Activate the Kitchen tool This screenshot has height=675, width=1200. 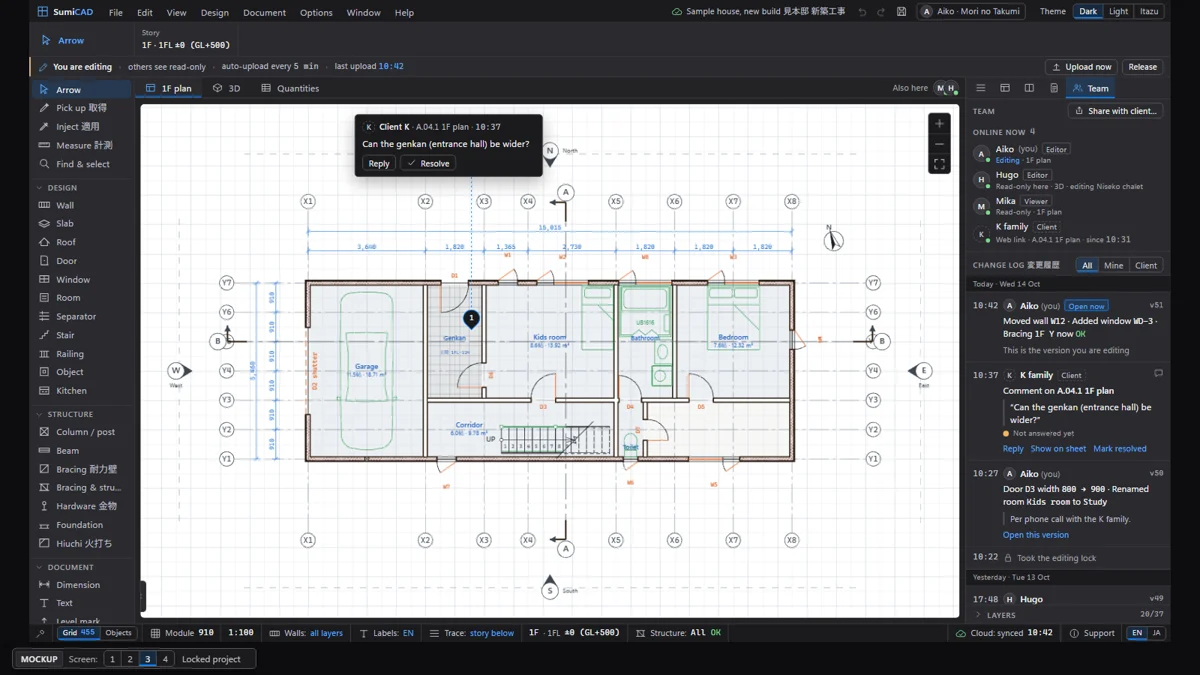tap(82, 391)
